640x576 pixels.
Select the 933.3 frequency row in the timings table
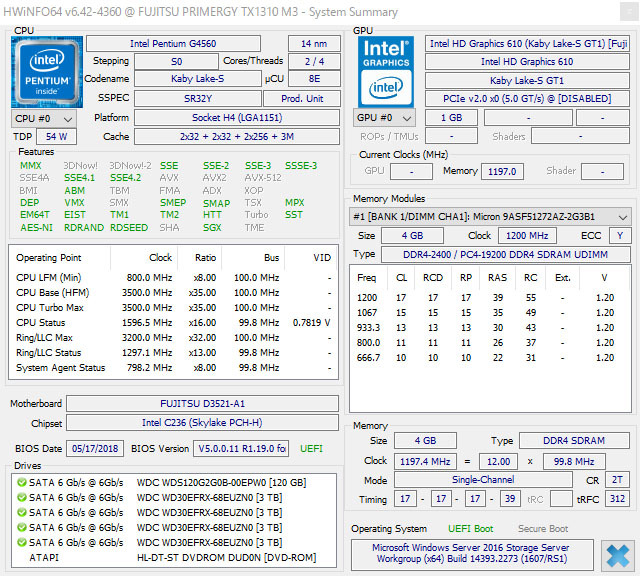490,328
